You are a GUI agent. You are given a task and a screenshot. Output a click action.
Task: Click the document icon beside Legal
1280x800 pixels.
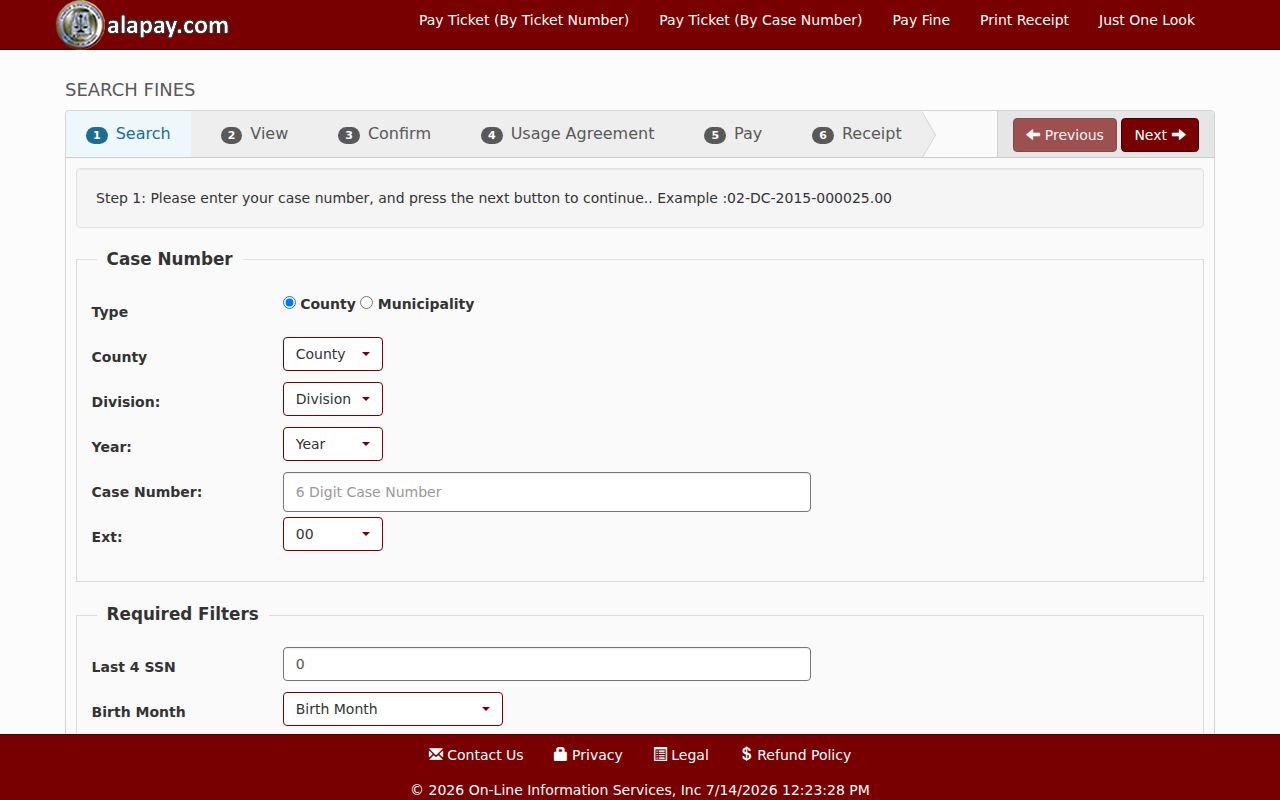[660, 754]
